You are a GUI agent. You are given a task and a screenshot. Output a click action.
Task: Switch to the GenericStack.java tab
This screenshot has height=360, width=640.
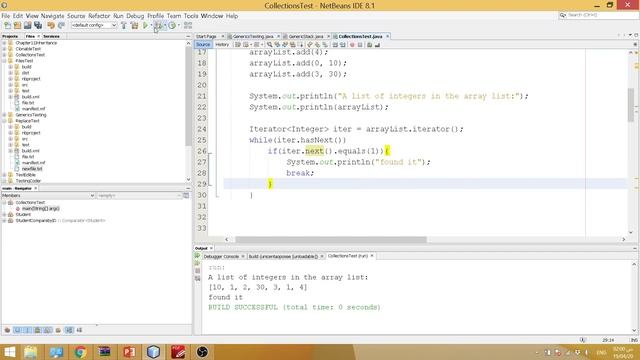click(306, 36)
